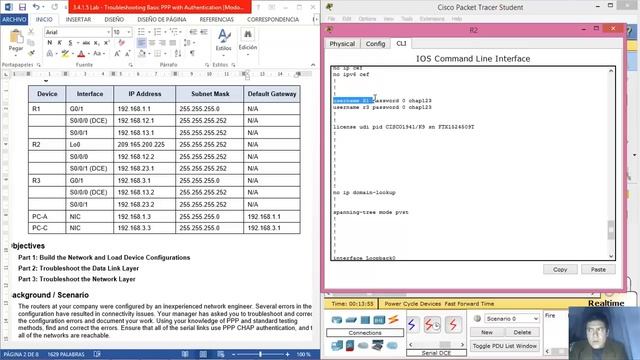The image size is (640, 360).
Task: Align the paragraph text right
Action: (x=162, y=43)
